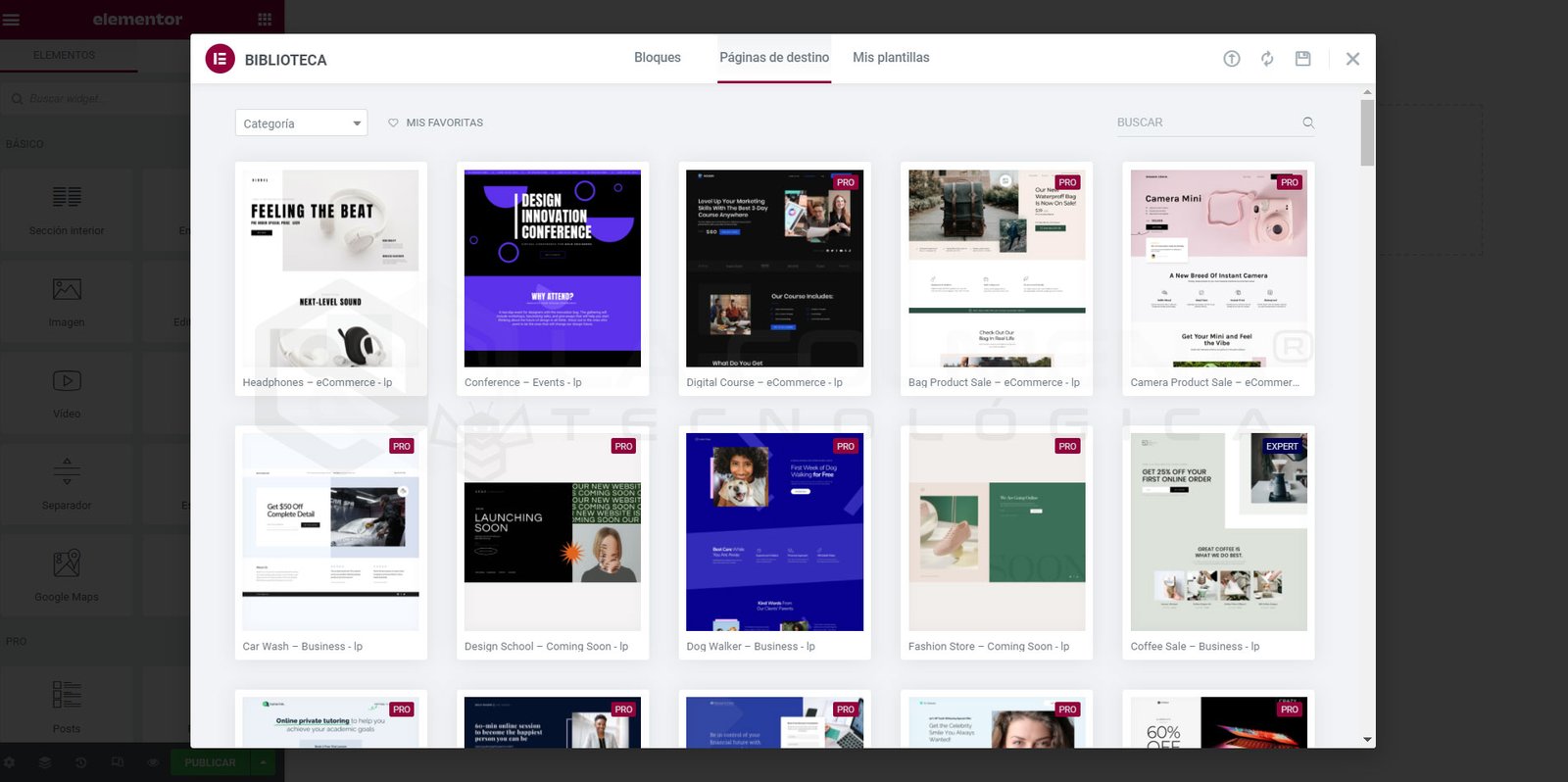
Task: Open the Design Innovation Conference template thumbnail
Action: click(x=553, y=269)
